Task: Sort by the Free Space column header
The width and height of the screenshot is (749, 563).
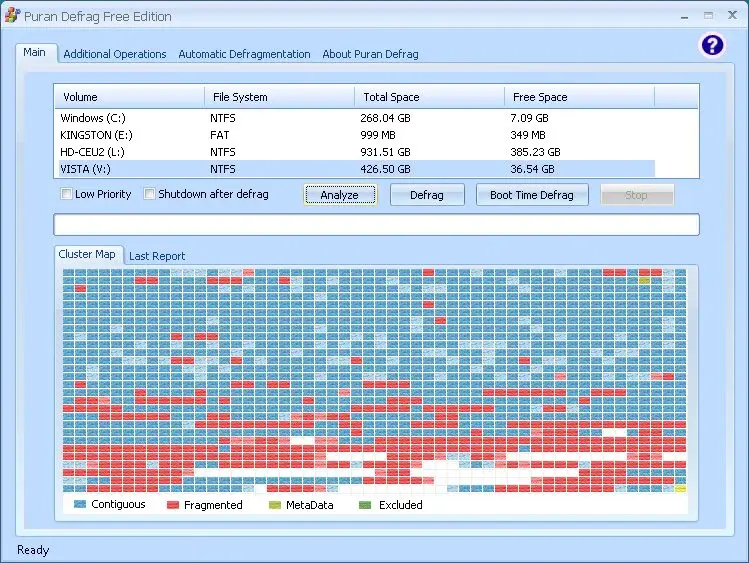Action: pyautogui.click(x=579, y=97)
